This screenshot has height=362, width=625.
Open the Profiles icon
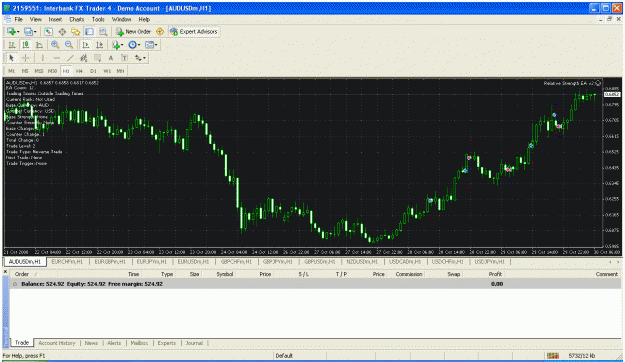28,31
